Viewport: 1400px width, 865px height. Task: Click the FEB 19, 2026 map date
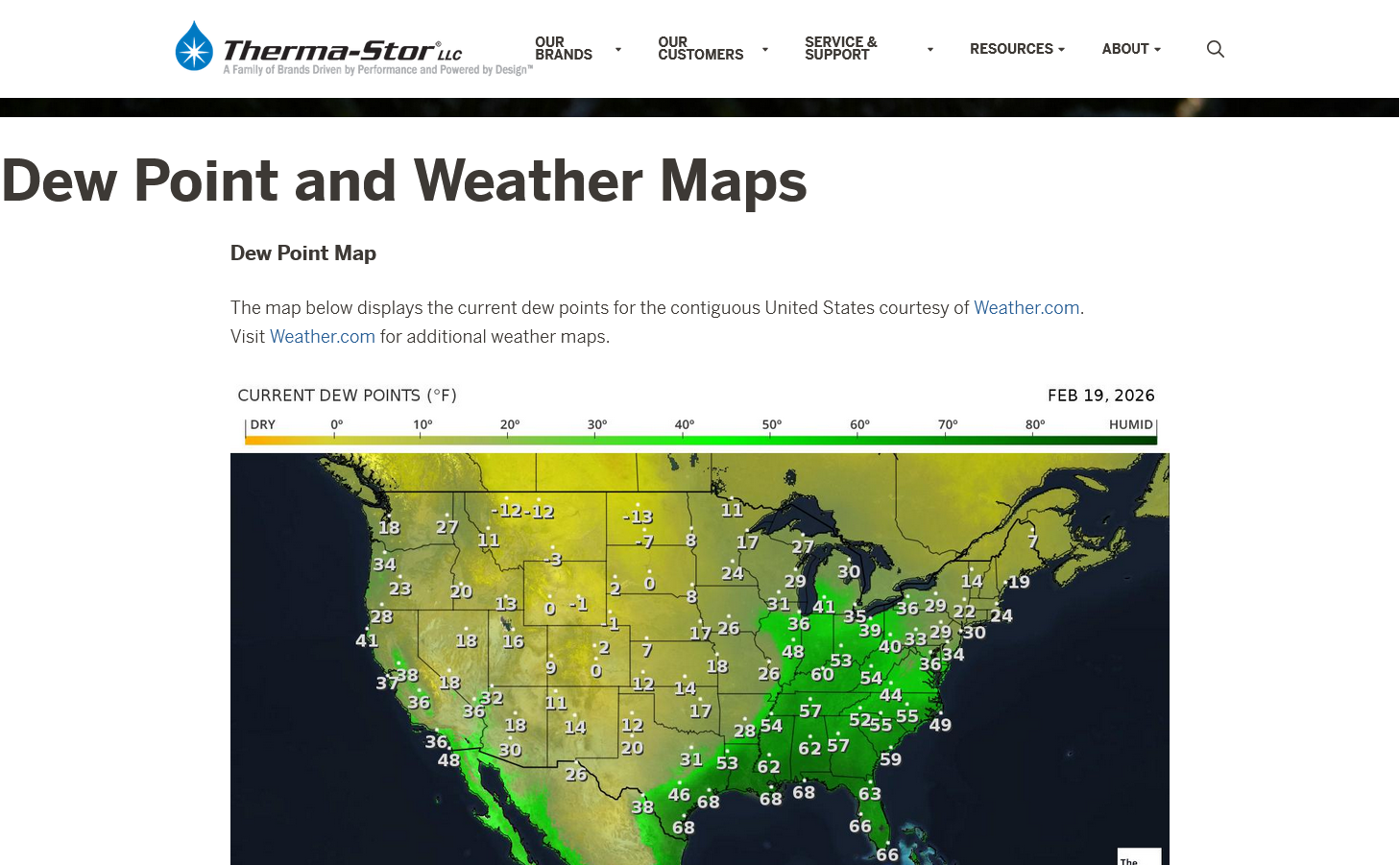click(1100, 396)
